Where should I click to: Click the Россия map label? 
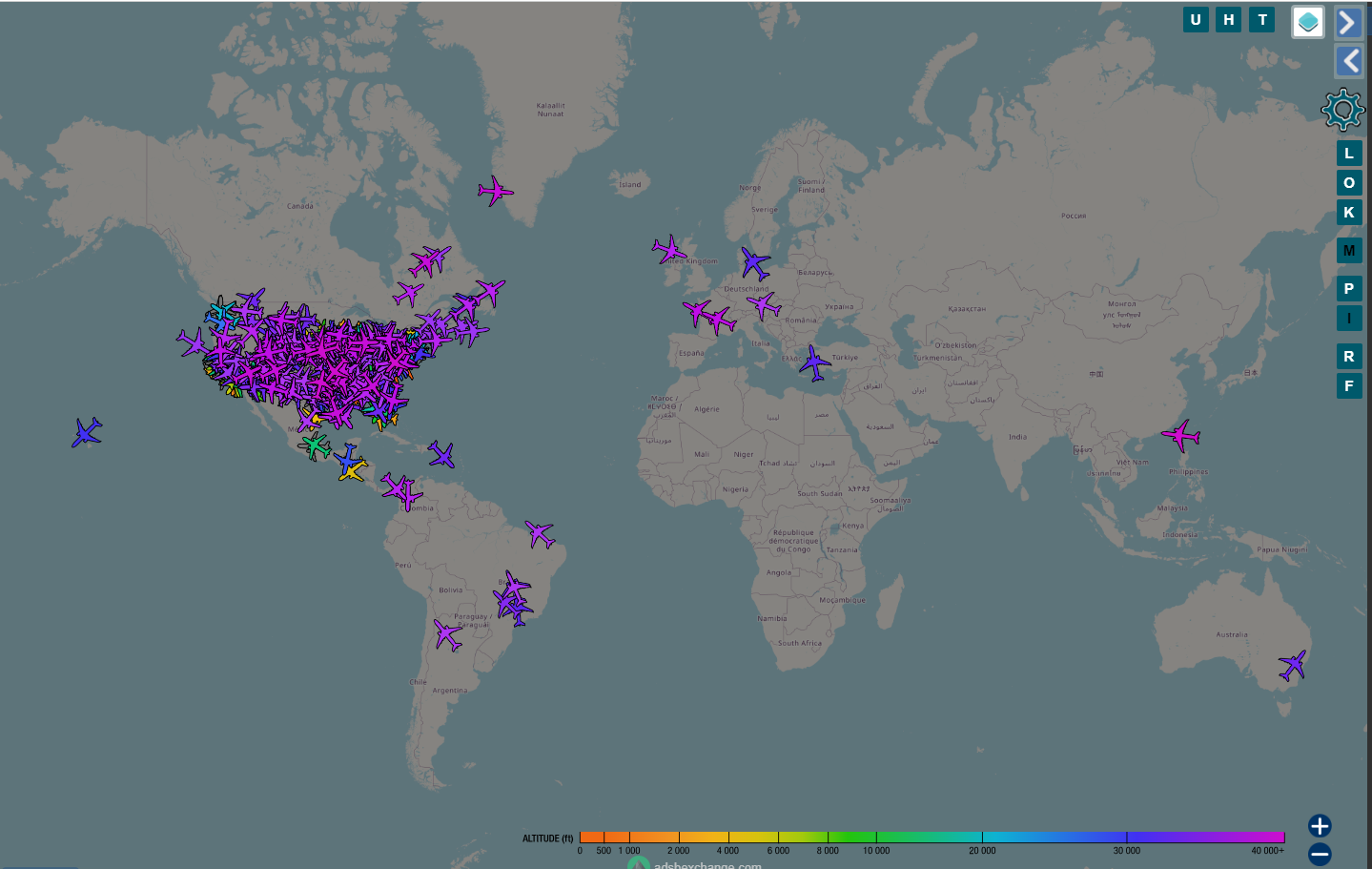(x=1074, y=216)
